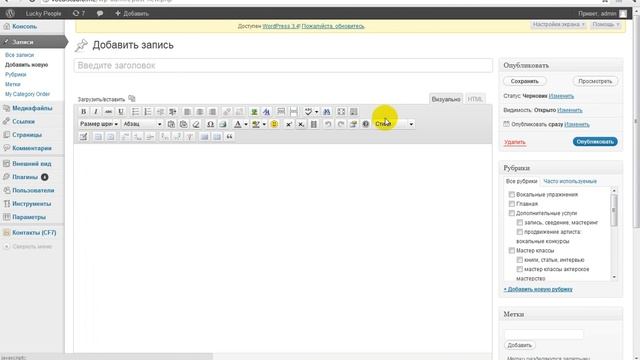Open 'Медиафайлы' sidebar menu

(x=32, y=108)
